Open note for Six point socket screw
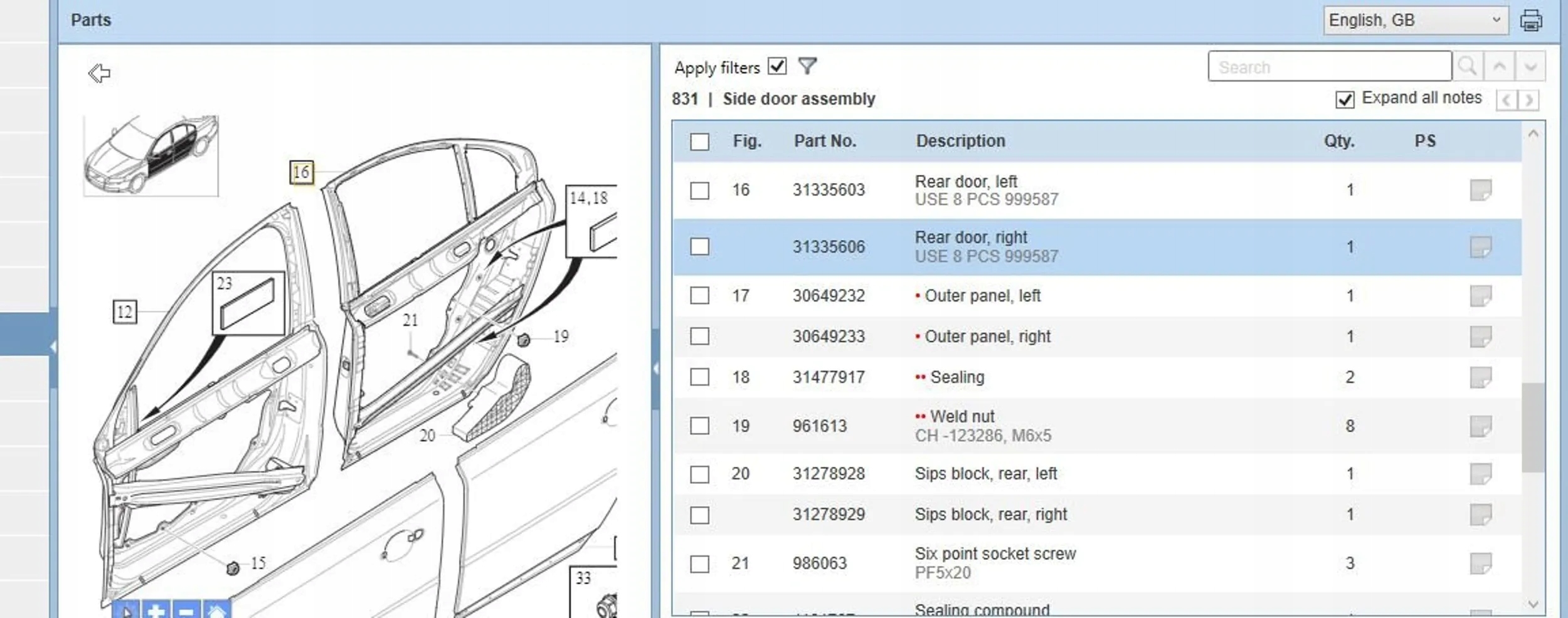 tap(1481, 563)
